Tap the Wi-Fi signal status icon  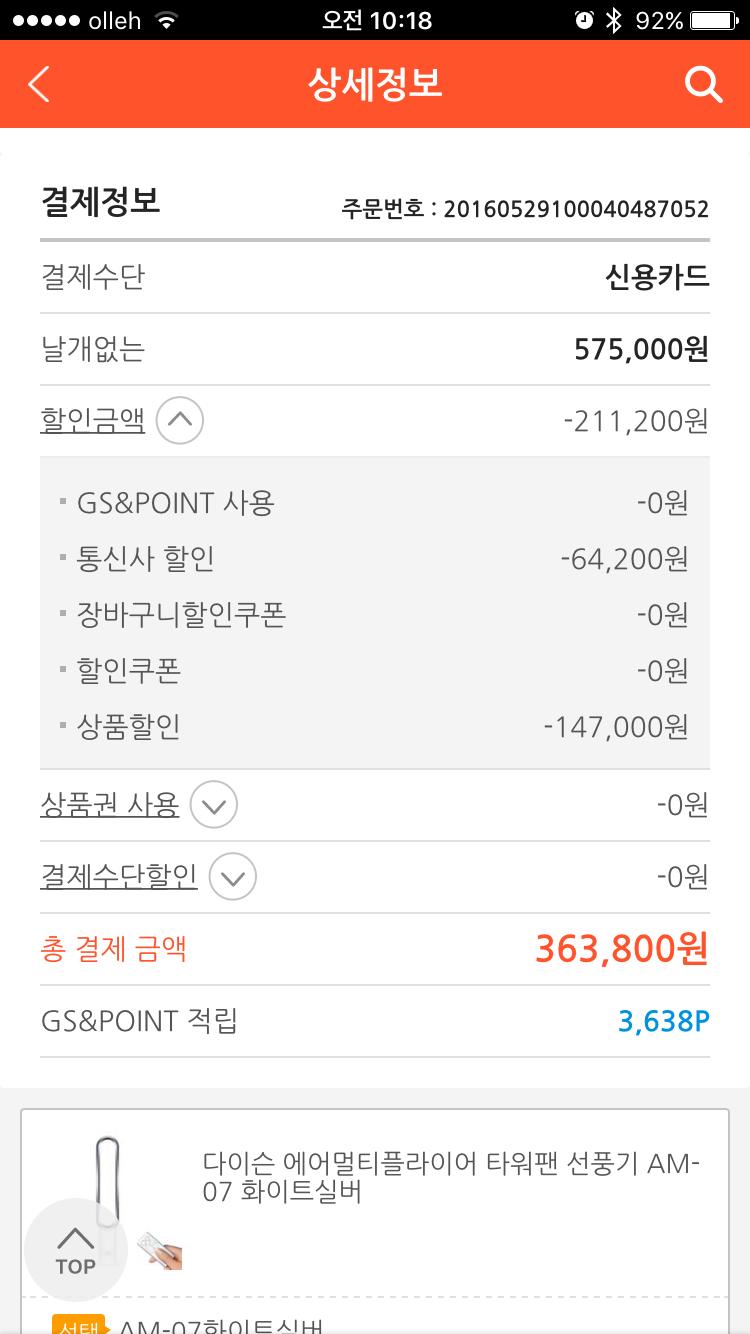(x=167, y=20)
